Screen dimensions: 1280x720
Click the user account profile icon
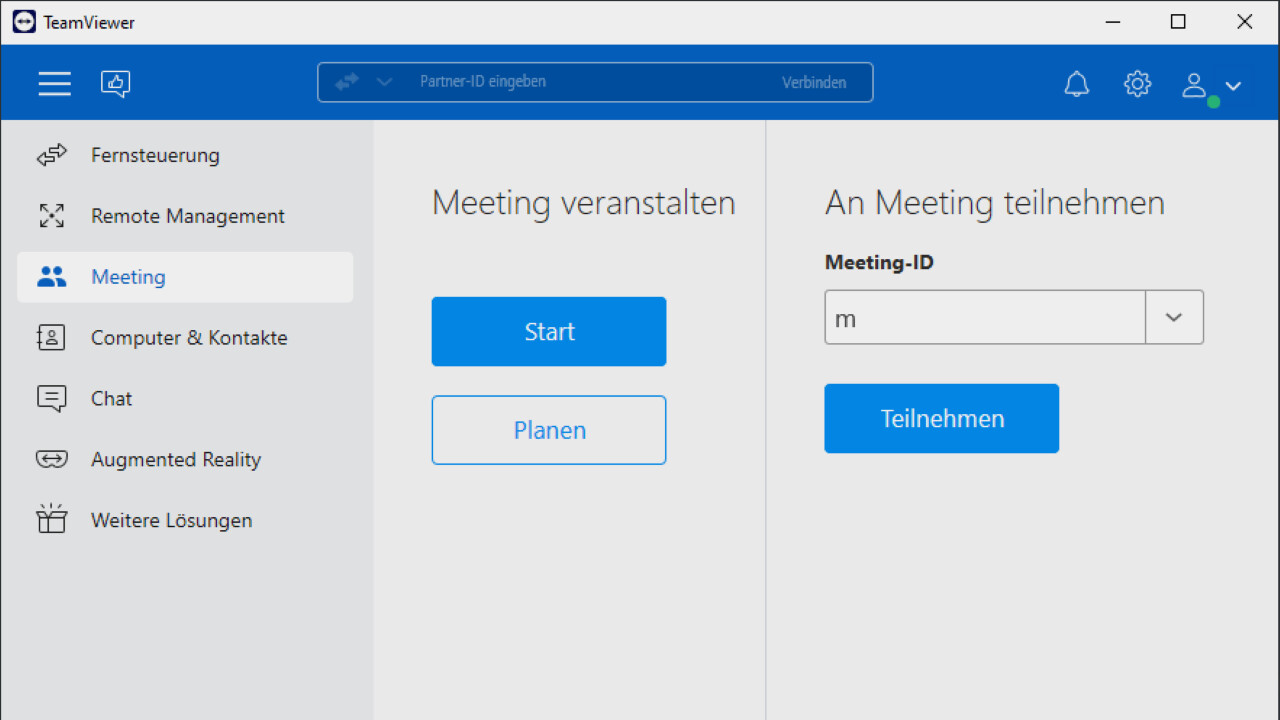tap(1194, 85)
